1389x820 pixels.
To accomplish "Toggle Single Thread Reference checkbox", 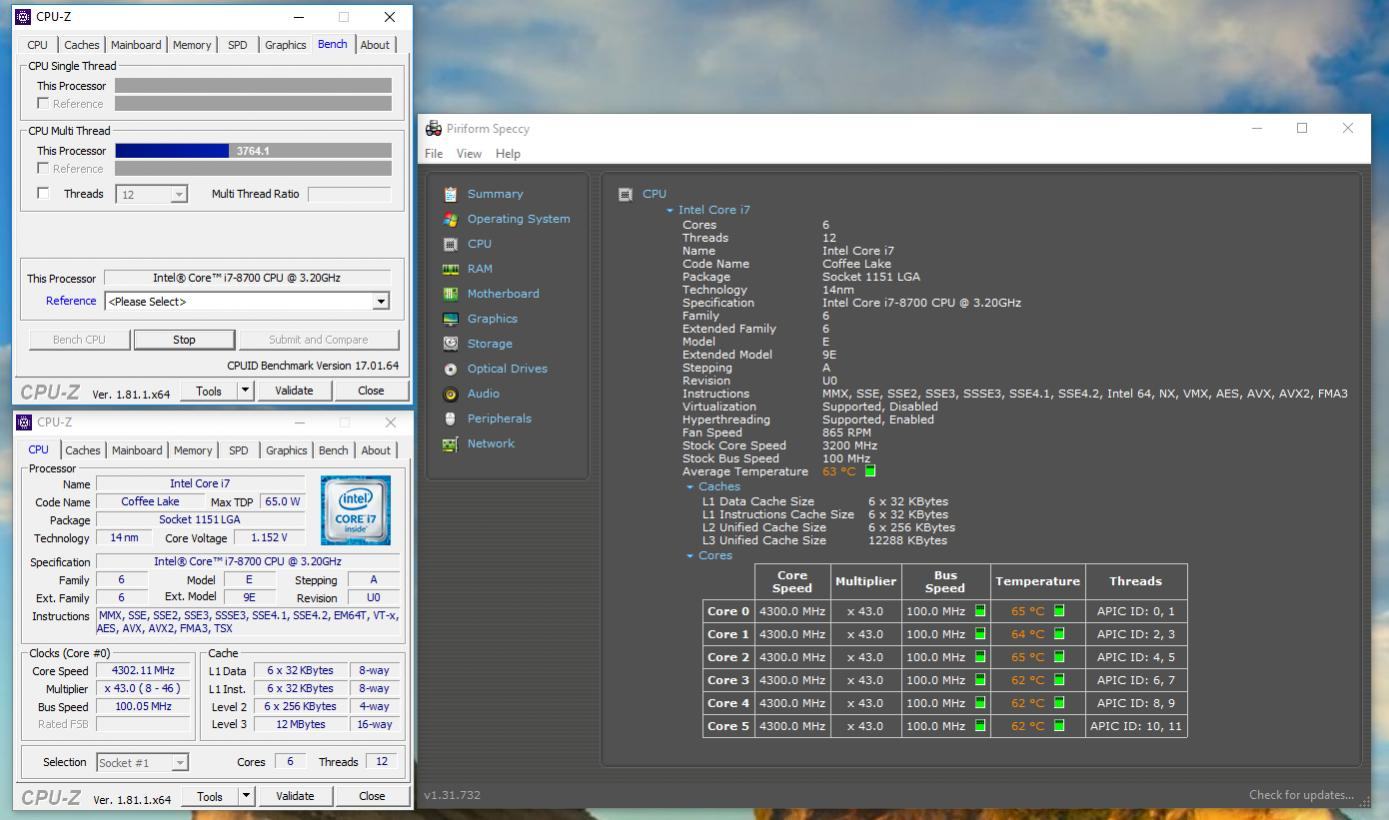I will pos(43,103).
